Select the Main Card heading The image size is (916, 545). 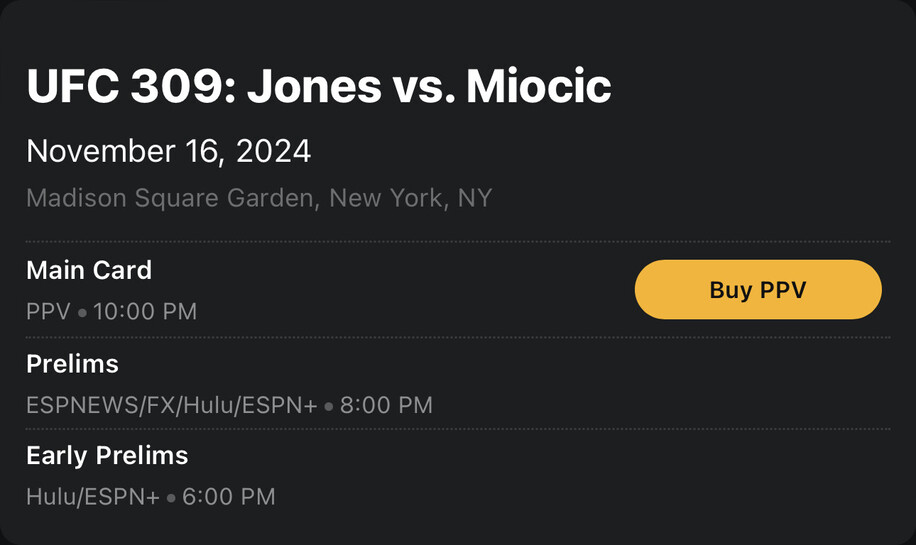coord(89,270)
